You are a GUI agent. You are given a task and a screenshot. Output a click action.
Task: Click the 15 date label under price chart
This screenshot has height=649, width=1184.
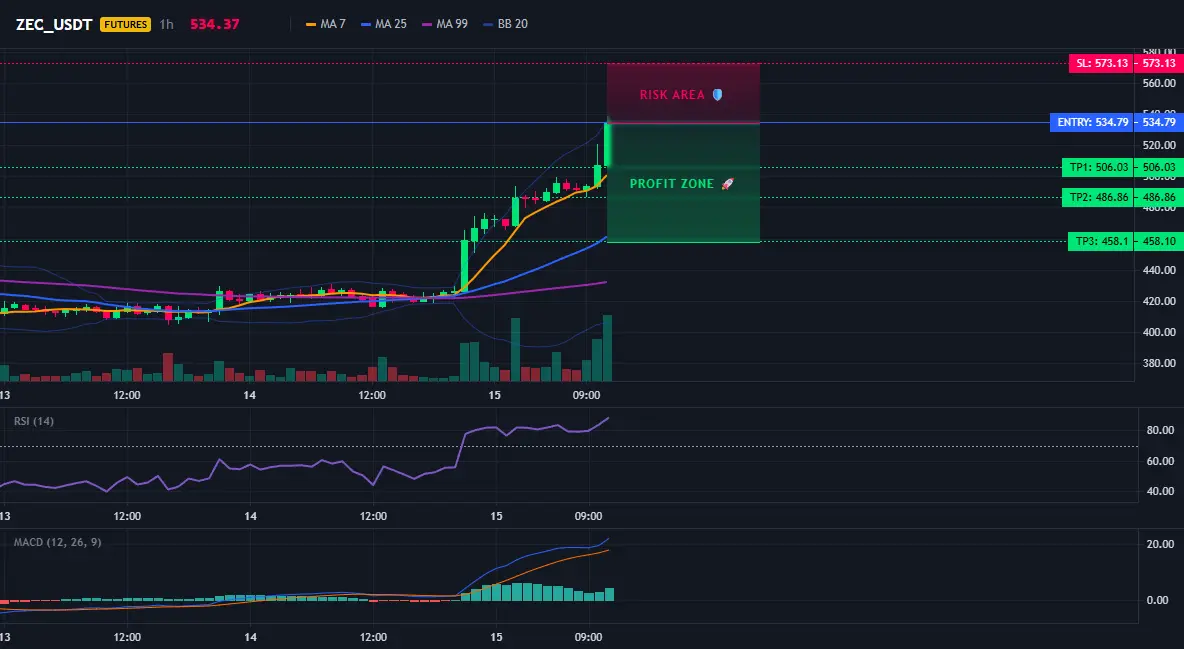pyautogui.click(x=495, y=395)
